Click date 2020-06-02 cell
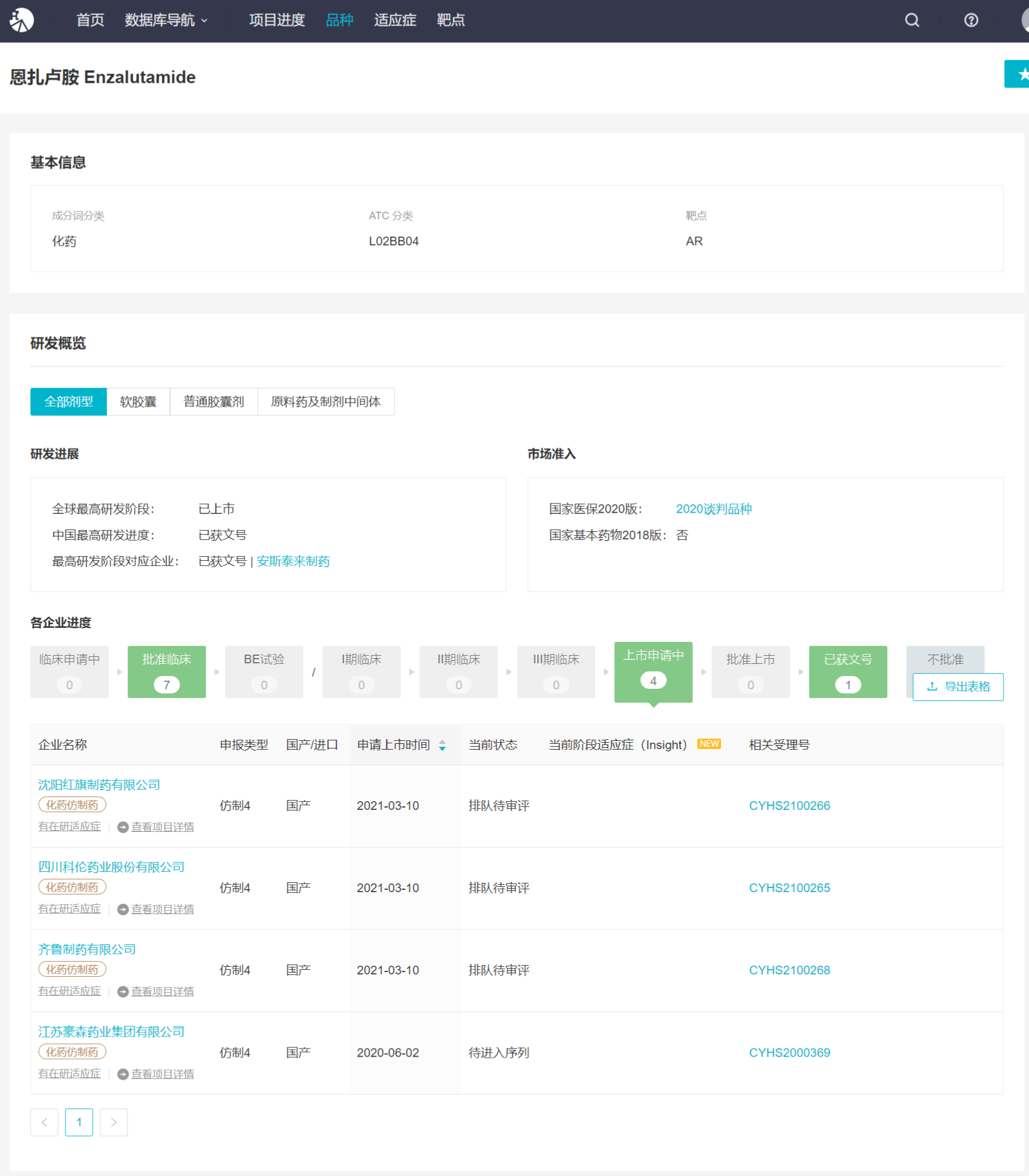The image size is (1029, 1176). pos(388,1053)
